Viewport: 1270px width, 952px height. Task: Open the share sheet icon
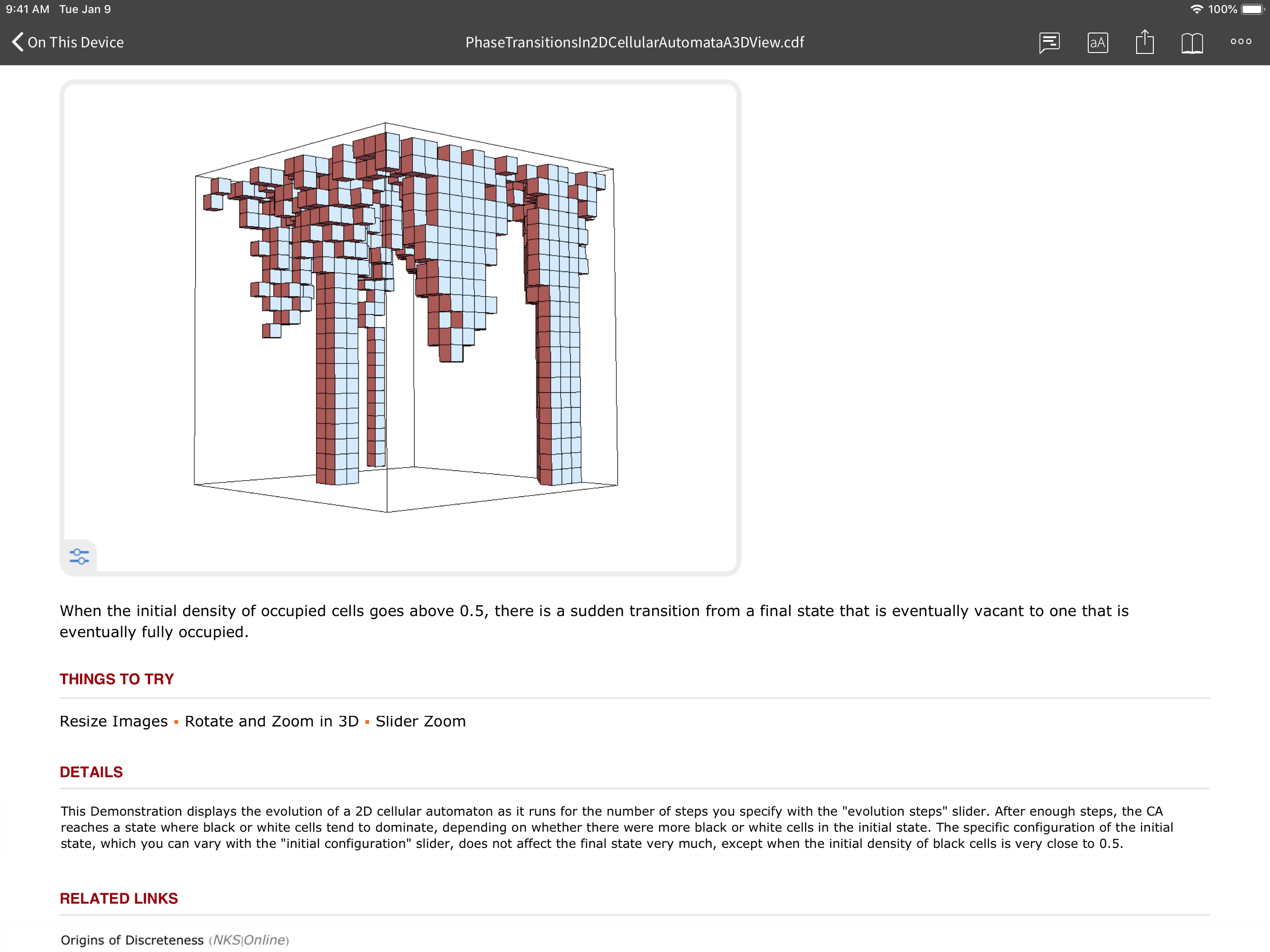click(1144, 42)
